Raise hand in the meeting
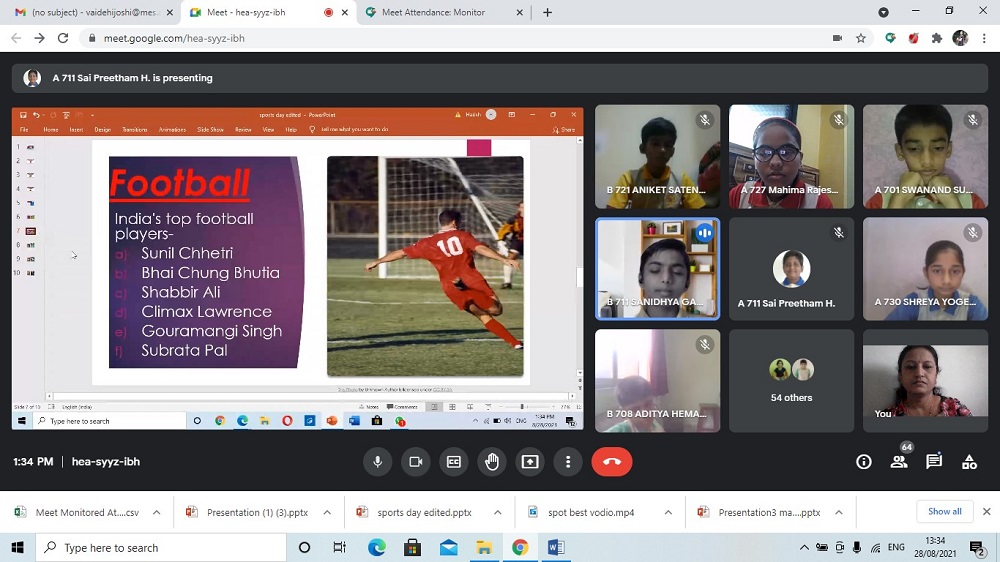 (491, 462)
